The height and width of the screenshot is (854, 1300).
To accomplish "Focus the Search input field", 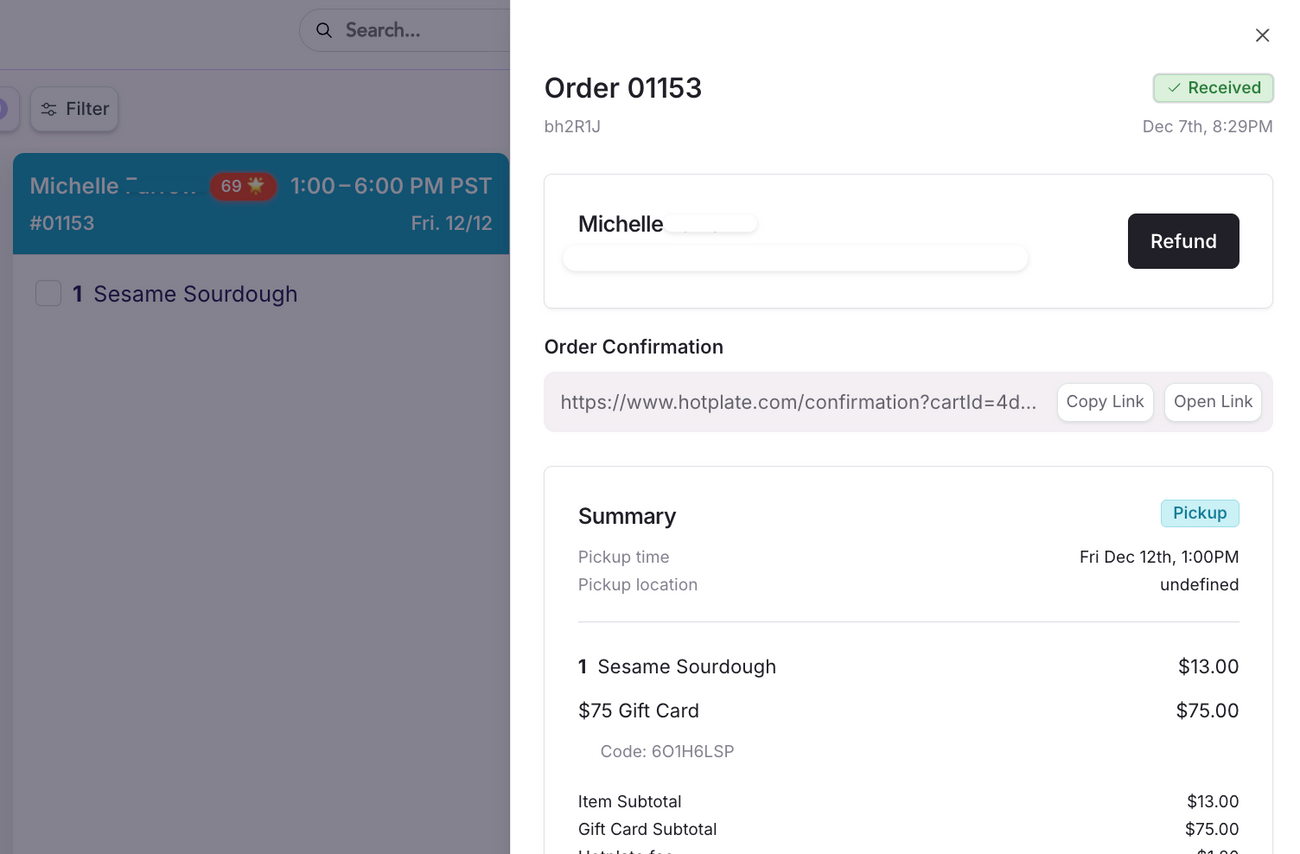I will [420, 30].
